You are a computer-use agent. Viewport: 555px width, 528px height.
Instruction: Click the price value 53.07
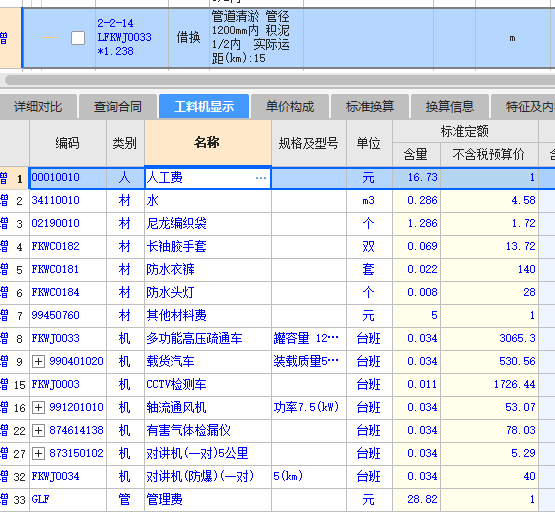489,408
